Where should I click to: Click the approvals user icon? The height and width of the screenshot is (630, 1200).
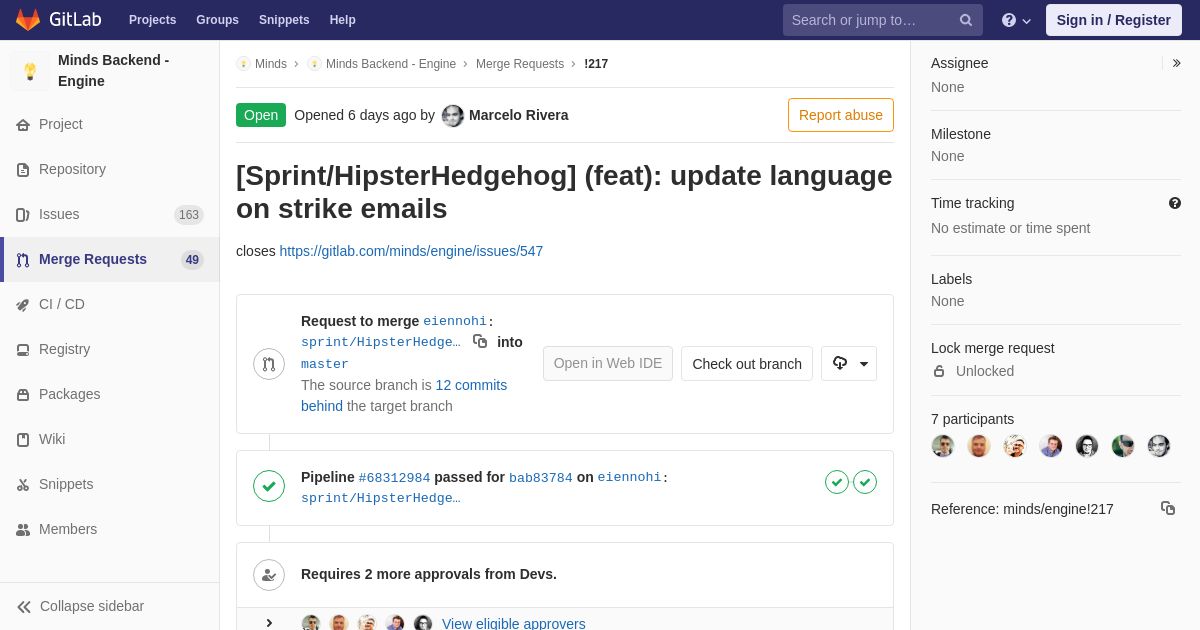[x=269, y=575]
